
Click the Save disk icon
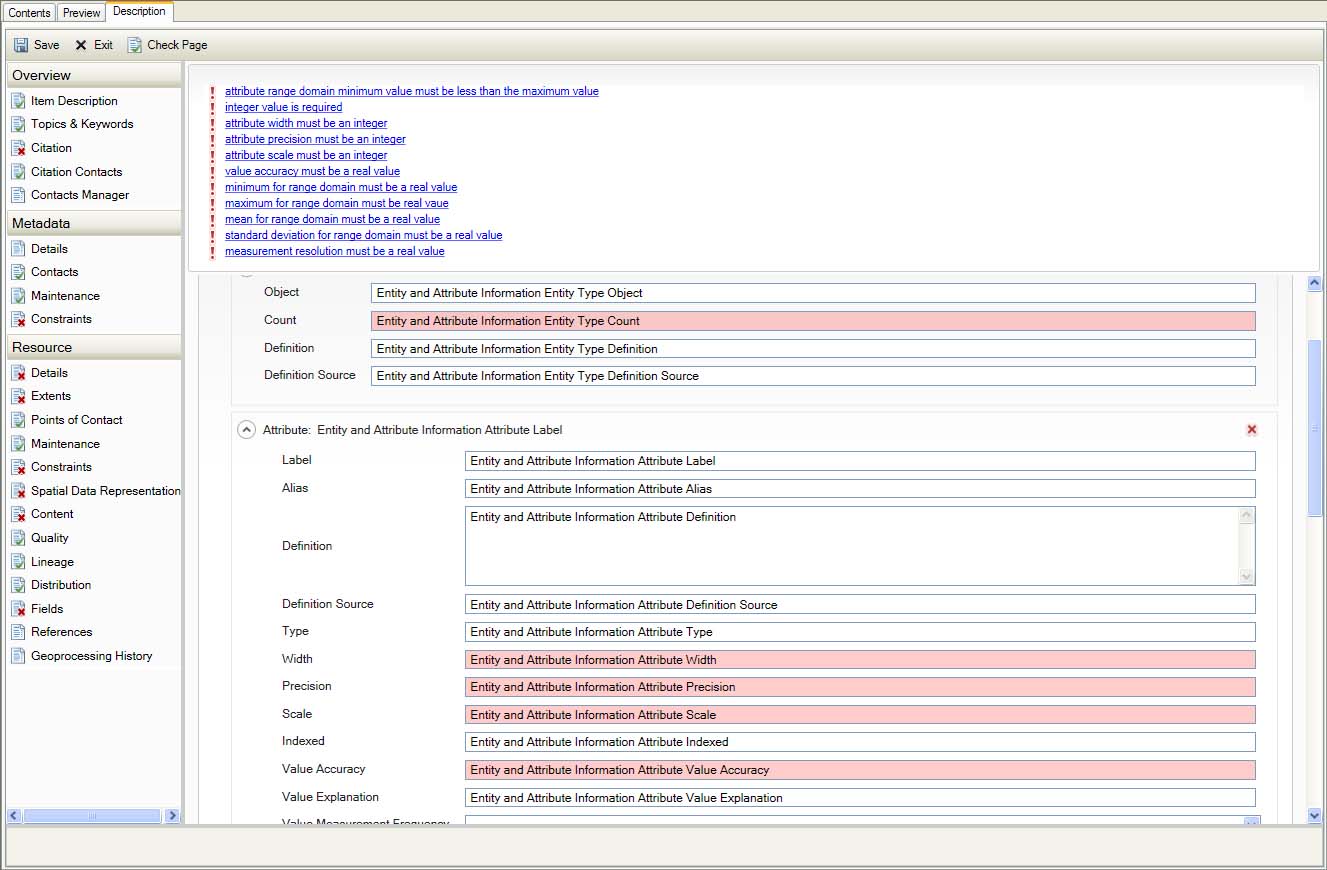(21, 45)
